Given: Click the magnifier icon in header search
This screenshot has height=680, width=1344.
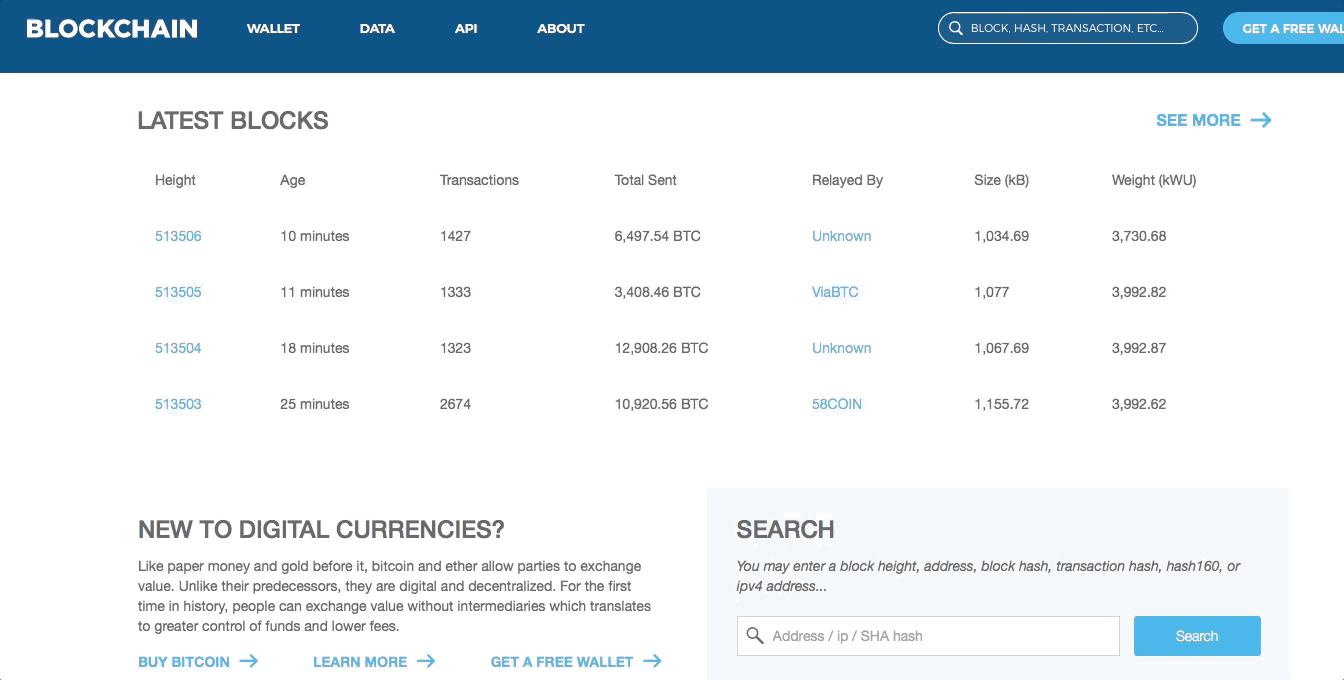Looking at the screenshot, I should pyautogui.click(x=955, y=28).
